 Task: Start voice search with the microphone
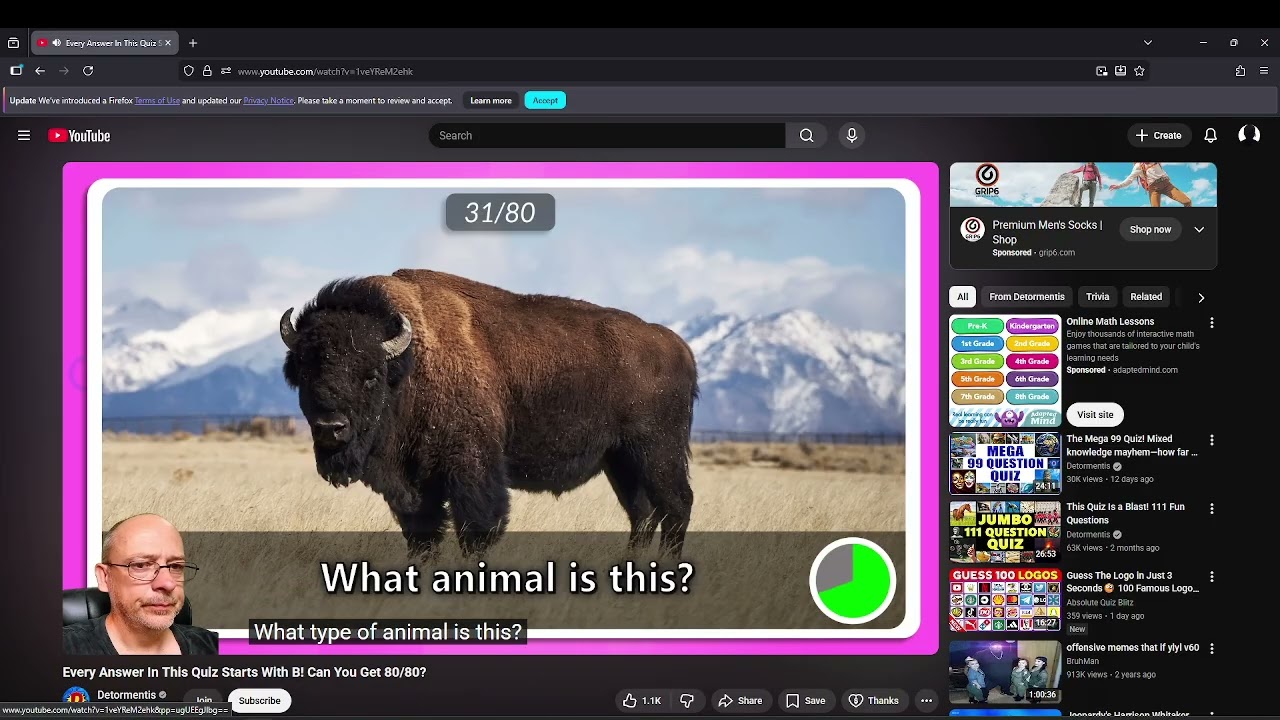tap(852, 136)
